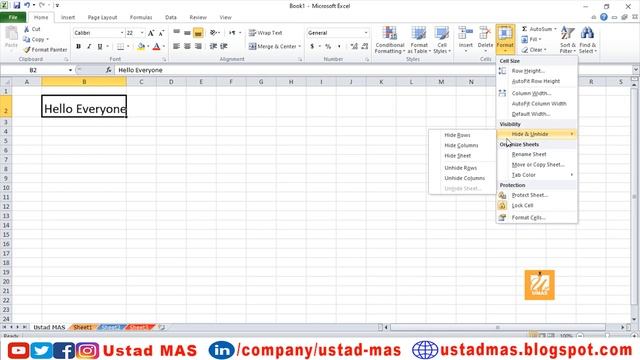Toggle Wrap Text
This screenshot has width=640, height=360.
click(265, 33)
